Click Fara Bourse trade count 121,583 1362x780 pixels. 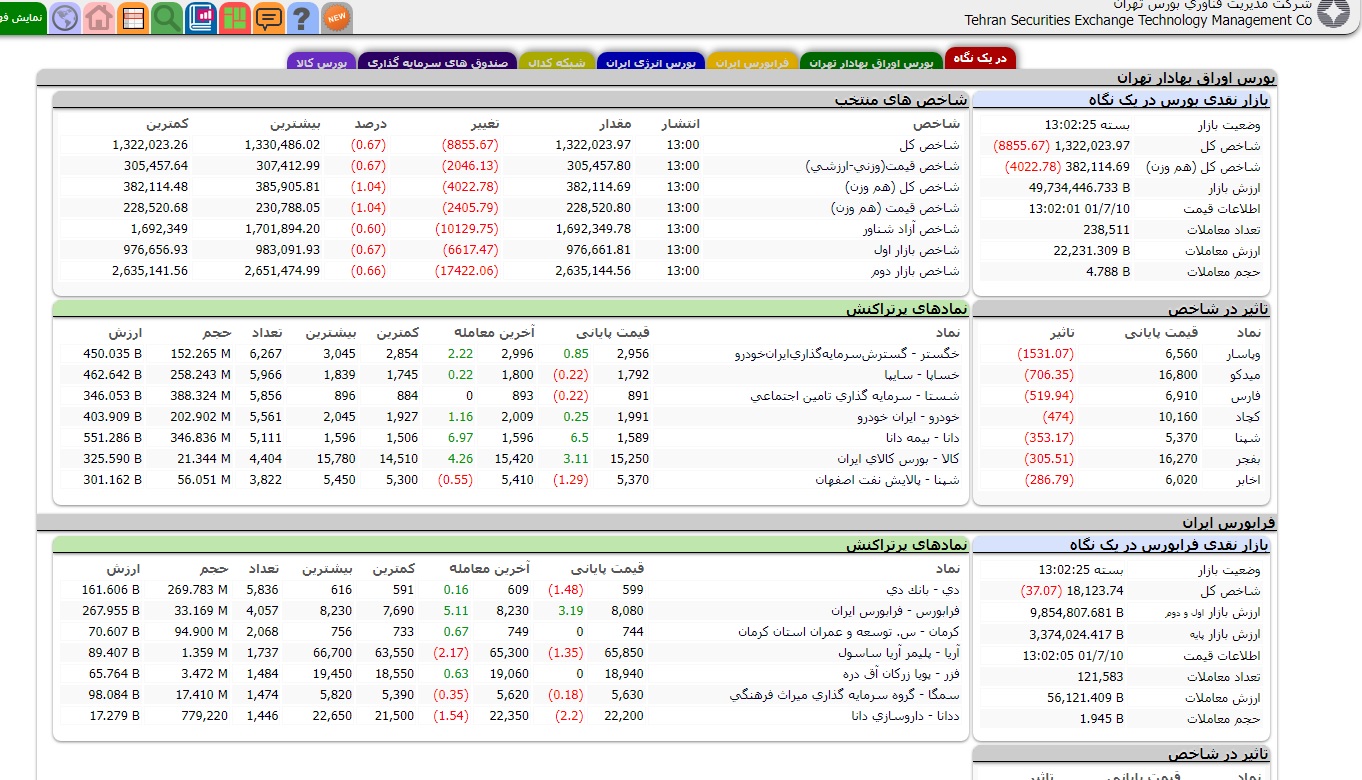tap(1100, 677)
